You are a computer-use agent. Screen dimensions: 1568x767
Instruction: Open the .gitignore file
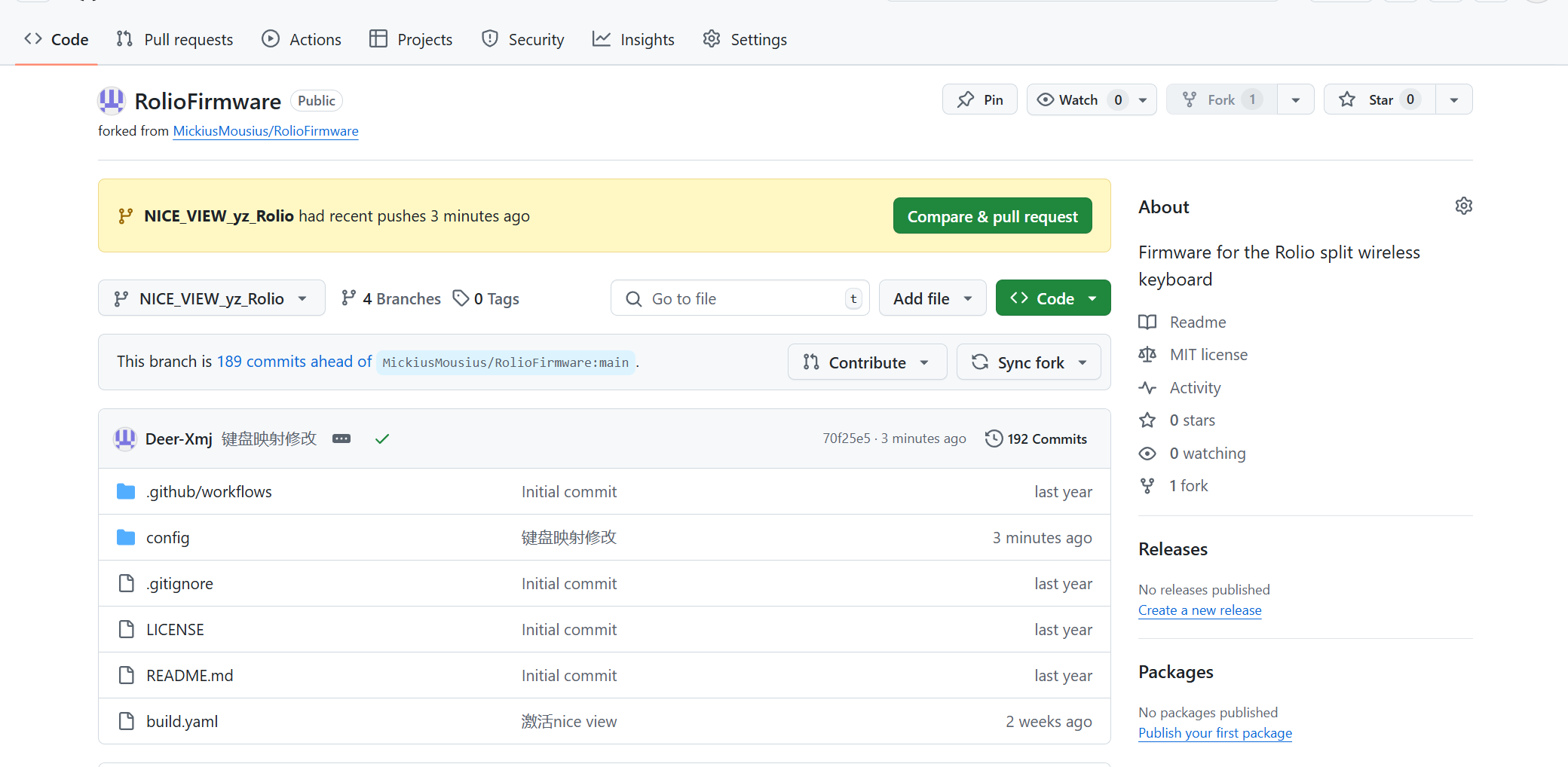coord(179,584)
